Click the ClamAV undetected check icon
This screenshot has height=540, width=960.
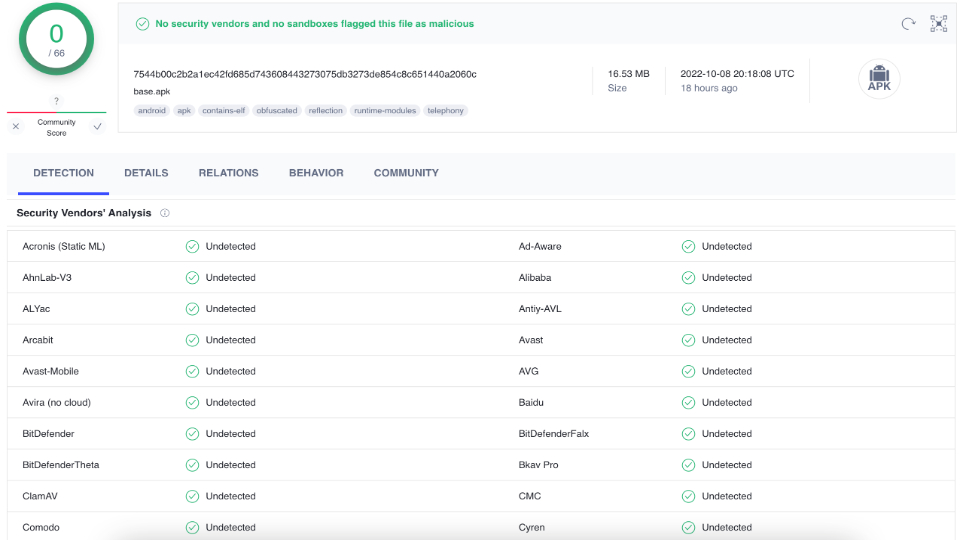point(192,497)
